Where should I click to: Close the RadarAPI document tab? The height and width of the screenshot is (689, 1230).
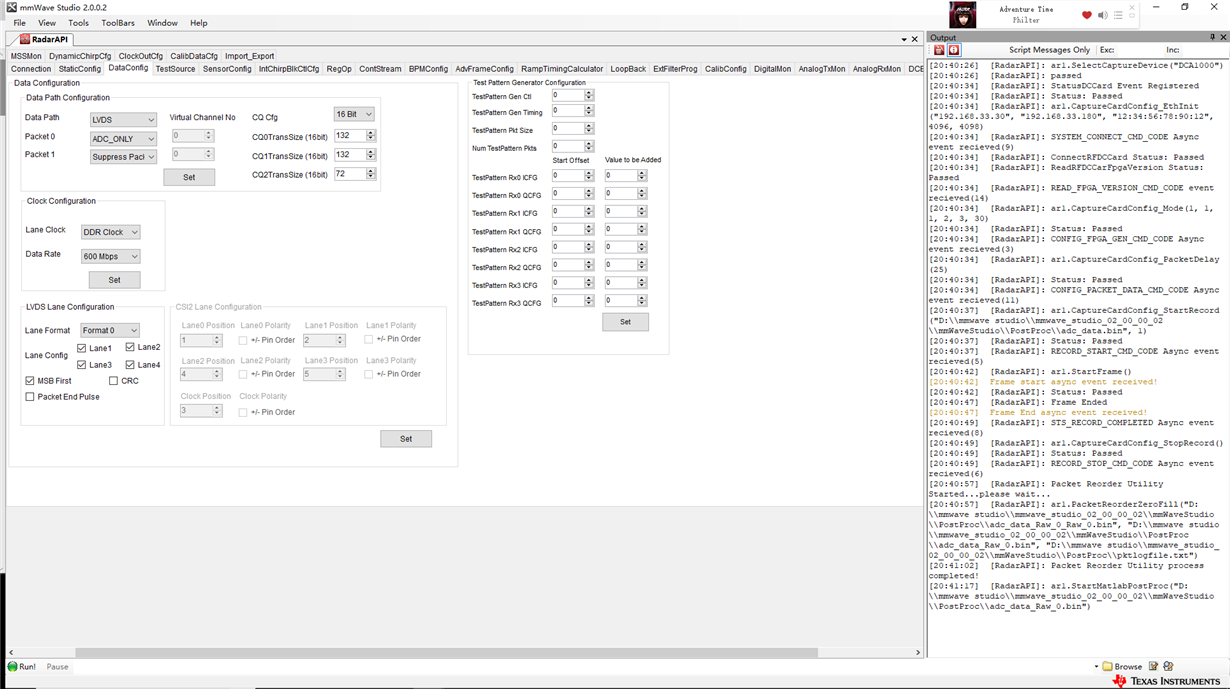[x=915, y=39]
